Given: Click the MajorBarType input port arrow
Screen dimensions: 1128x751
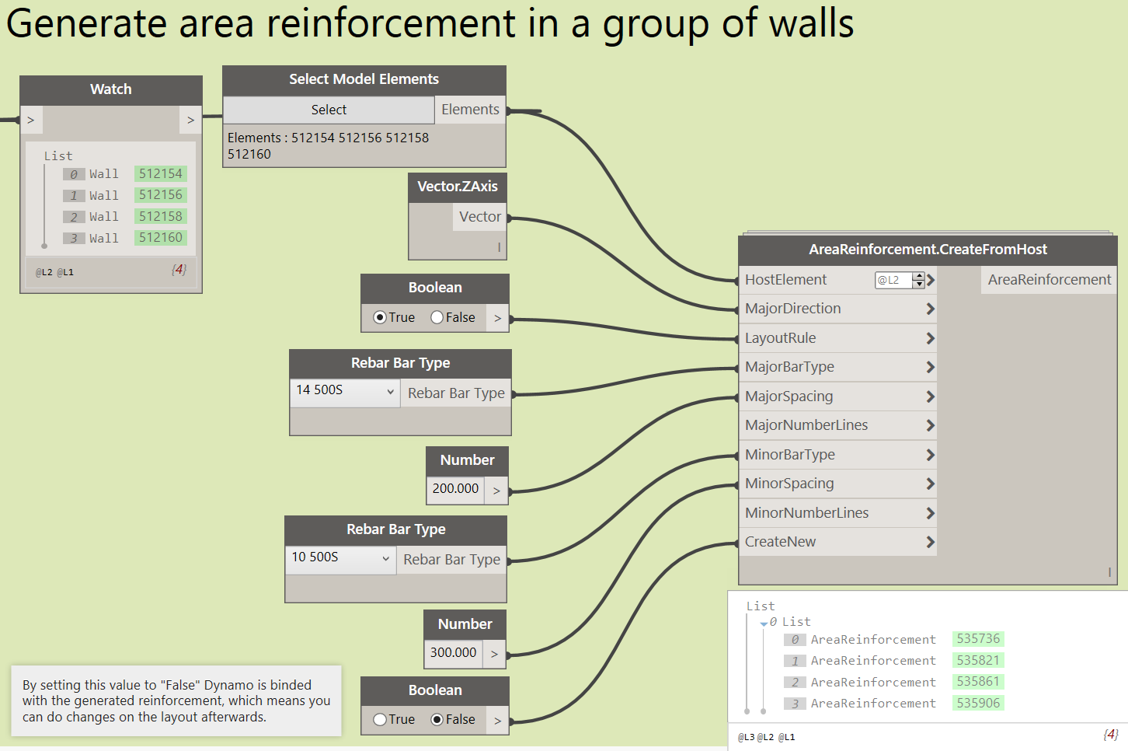Looking at the screenshot, I should [x=932, y=367].
